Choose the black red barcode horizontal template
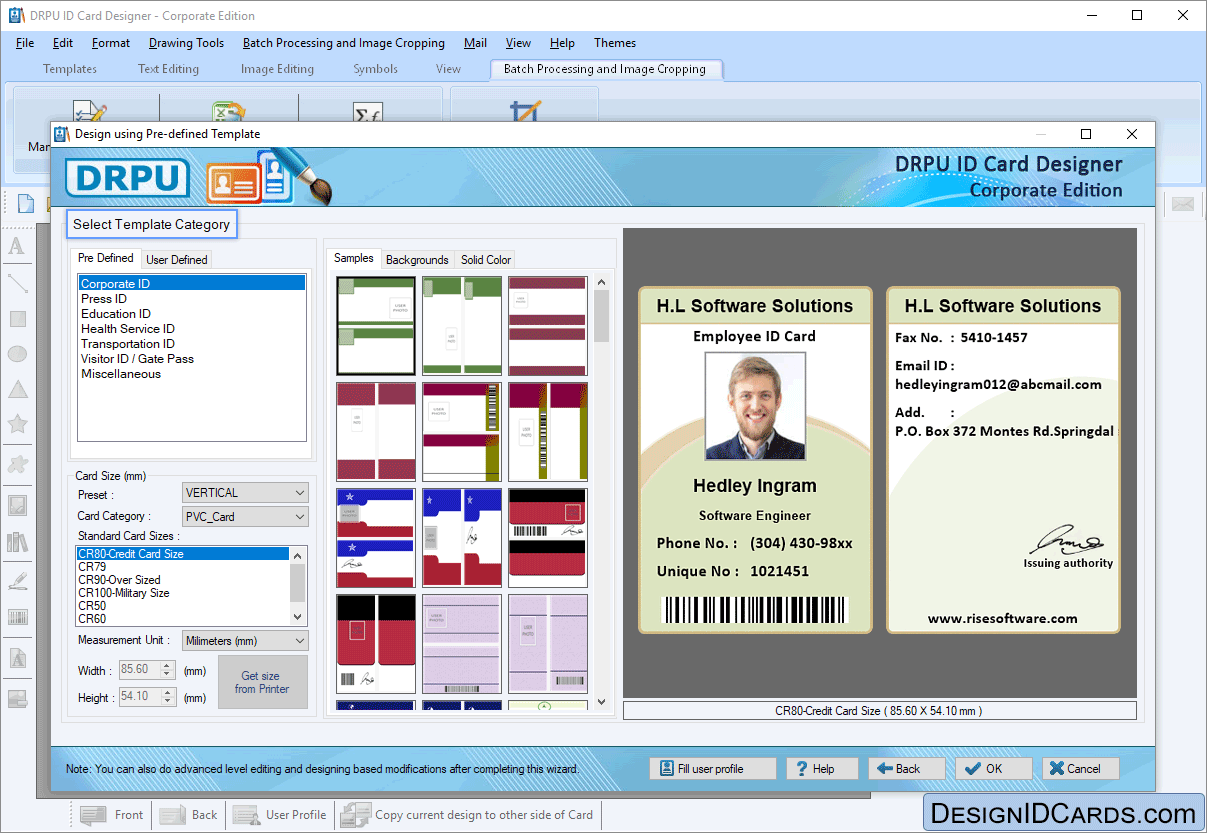 [547, 538]
